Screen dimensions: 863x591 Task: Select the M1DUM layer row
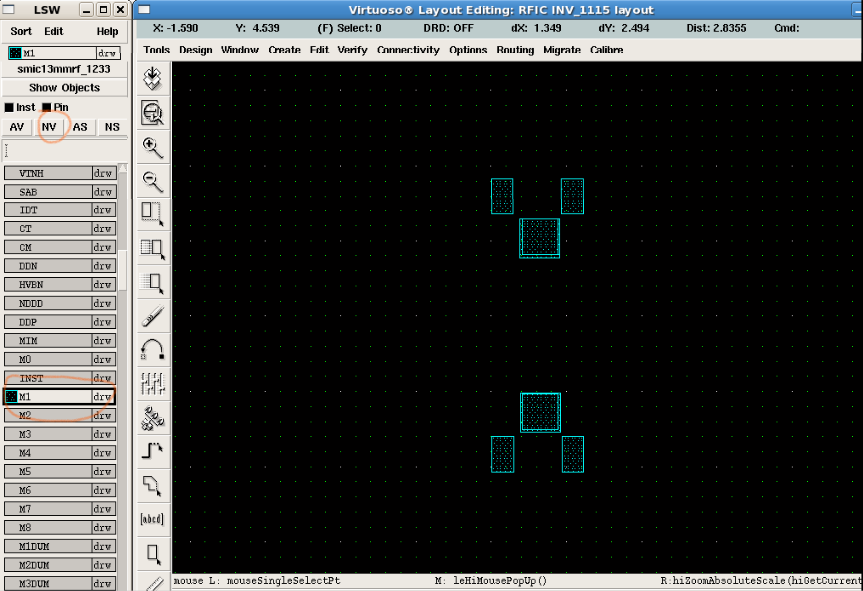(60, 546)
